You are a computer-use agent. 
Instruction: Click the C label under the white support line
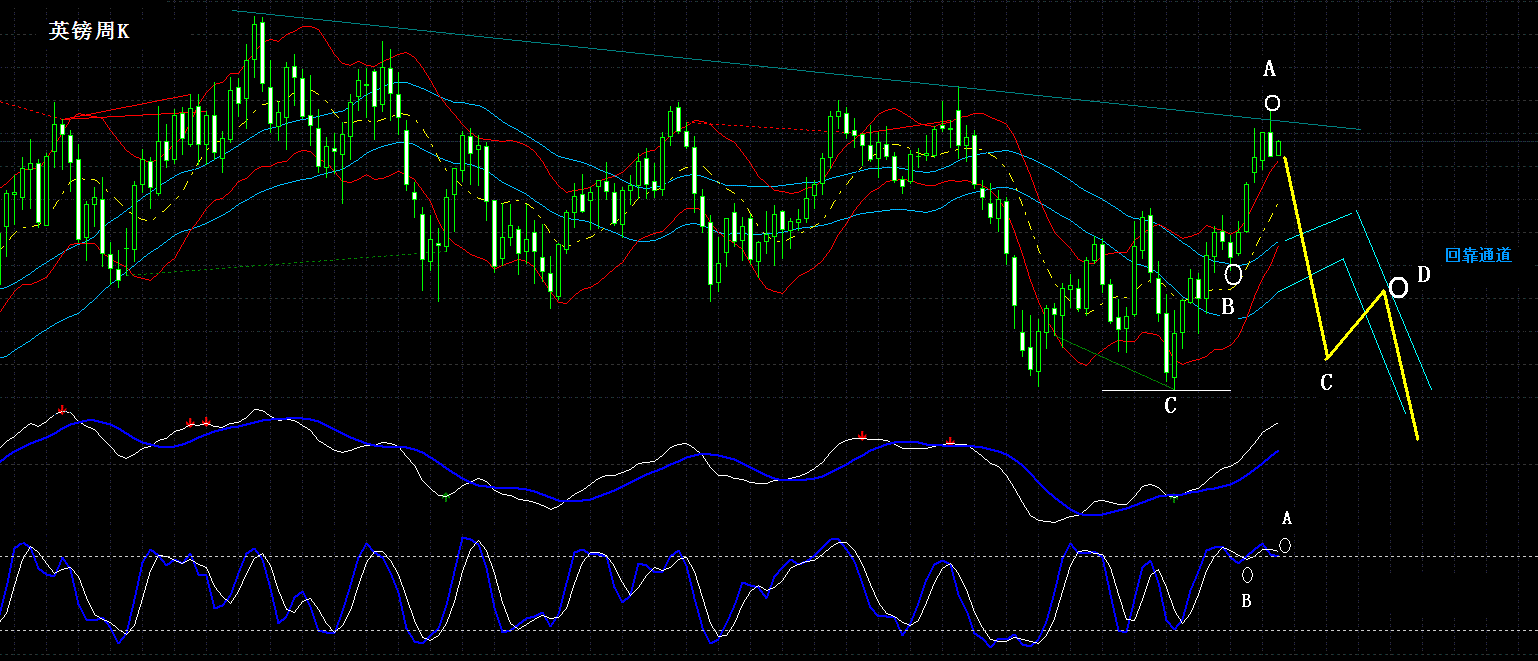tap(1170, 406)
